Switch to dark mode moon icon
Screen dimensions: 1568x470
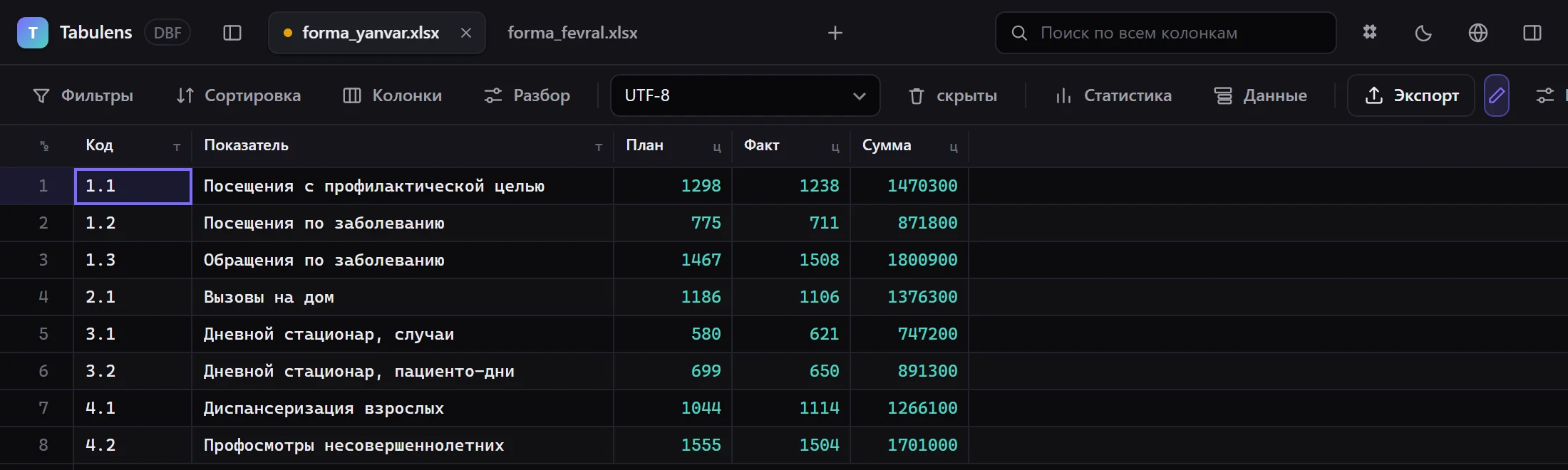click(1423, 33)
